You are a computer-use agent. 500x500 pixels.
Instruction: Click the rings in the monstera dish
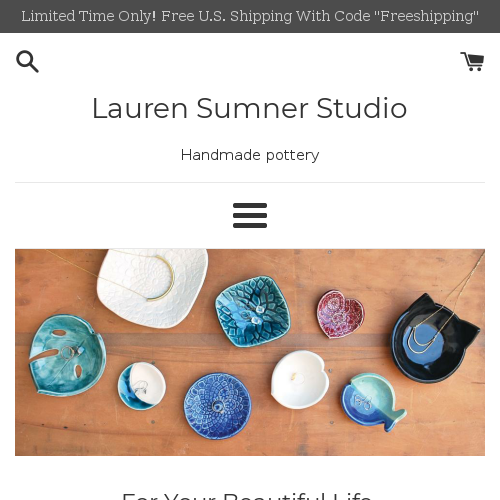(69, 353)
